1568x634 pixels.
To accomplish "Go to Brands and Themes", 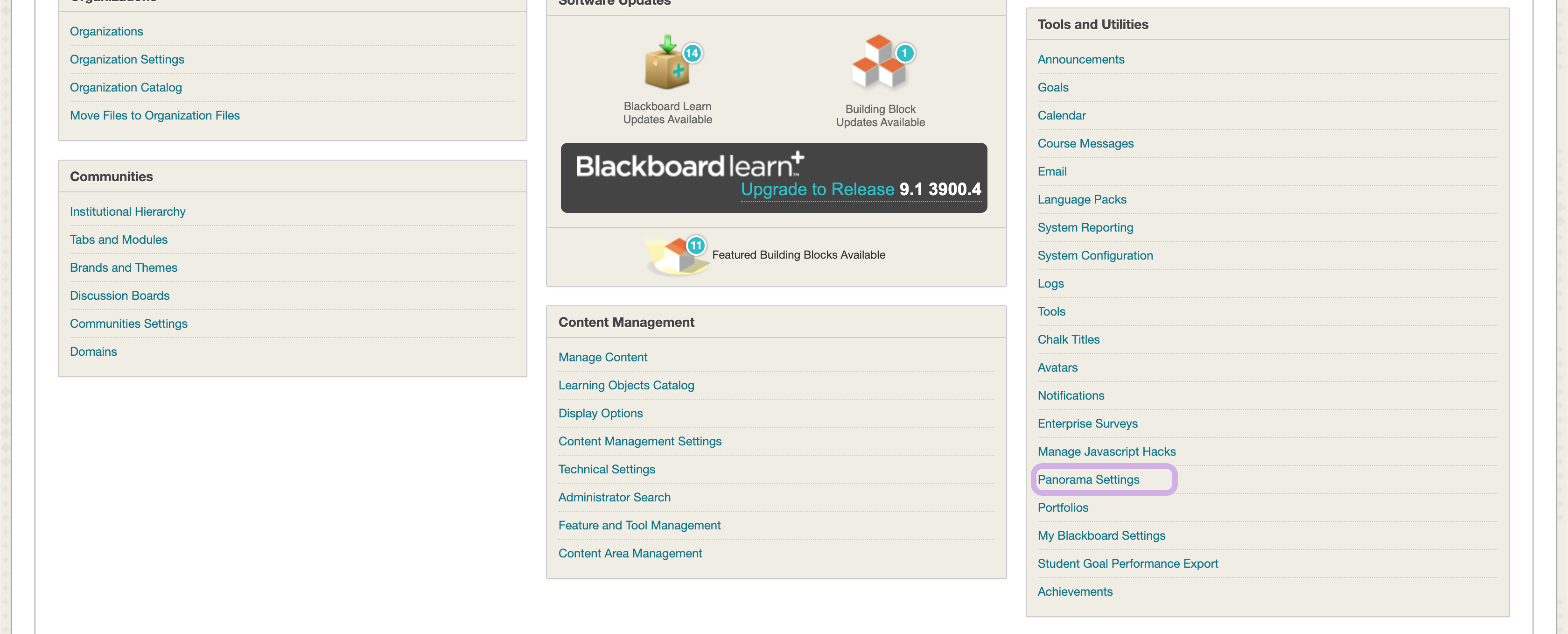I will tap(123, 268).
